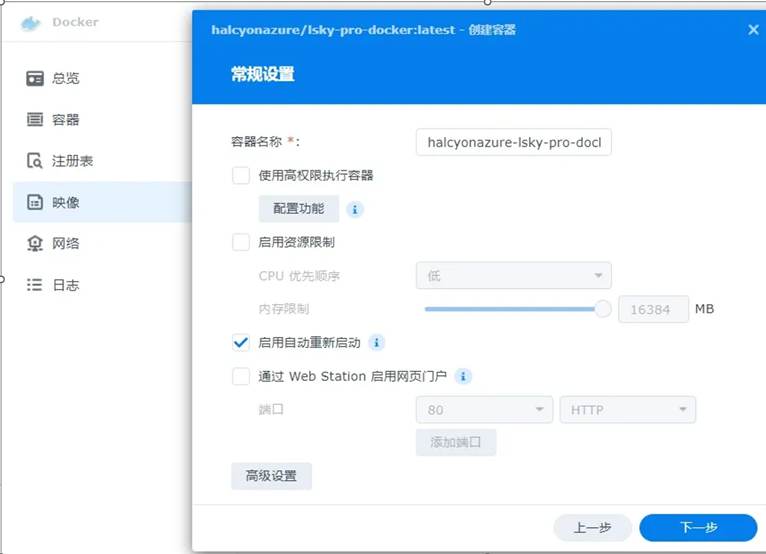Click the Docker whale logo icon

32,22
